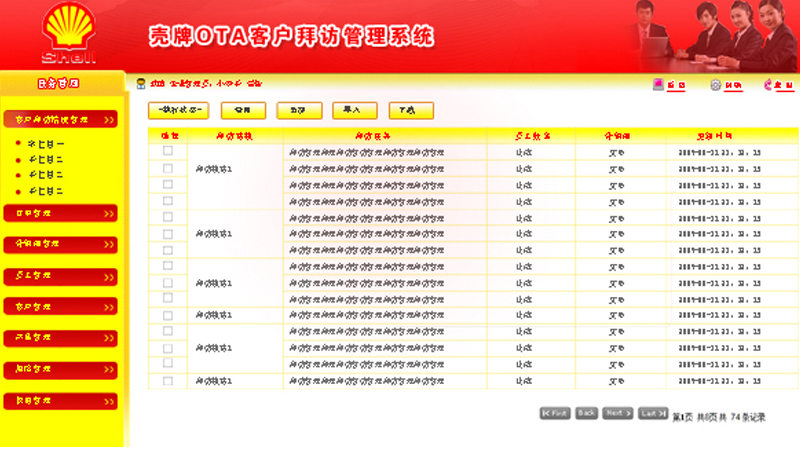800x450 pixels.
Task: Expand the seventh red sidebar section bar
Action: point(60,369)
